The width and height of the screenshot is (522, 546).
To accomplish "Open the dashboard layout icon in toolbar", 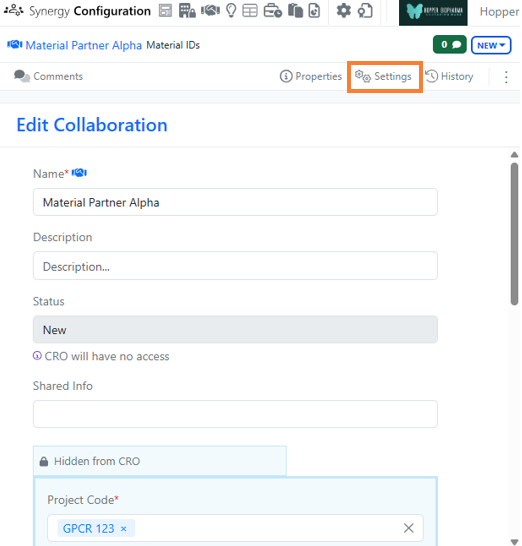I will (165, 11).
